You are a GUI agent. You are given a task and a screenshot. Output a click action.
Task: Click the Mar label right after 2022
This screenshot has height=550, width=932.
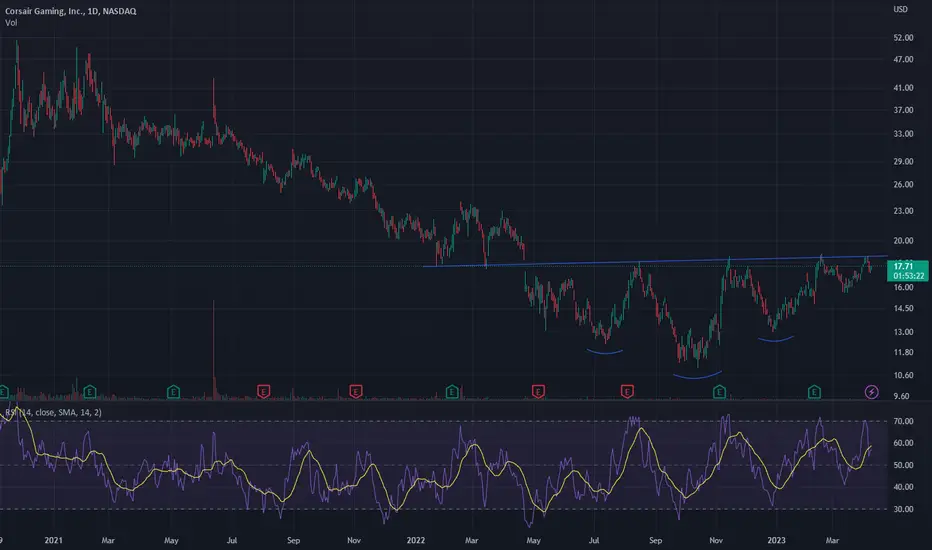(x=471, y=540)
